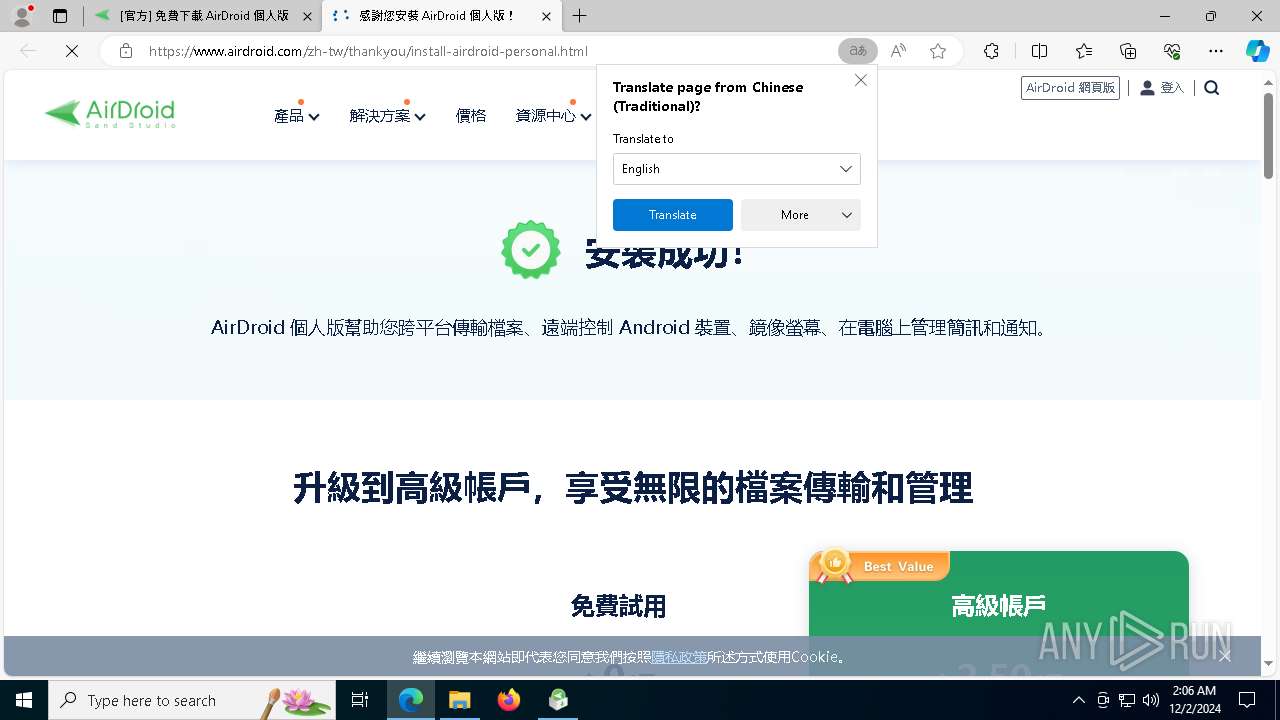Open the 價格 pricing page
Viewport: 1280px width, 720px height.
(471, 116)
